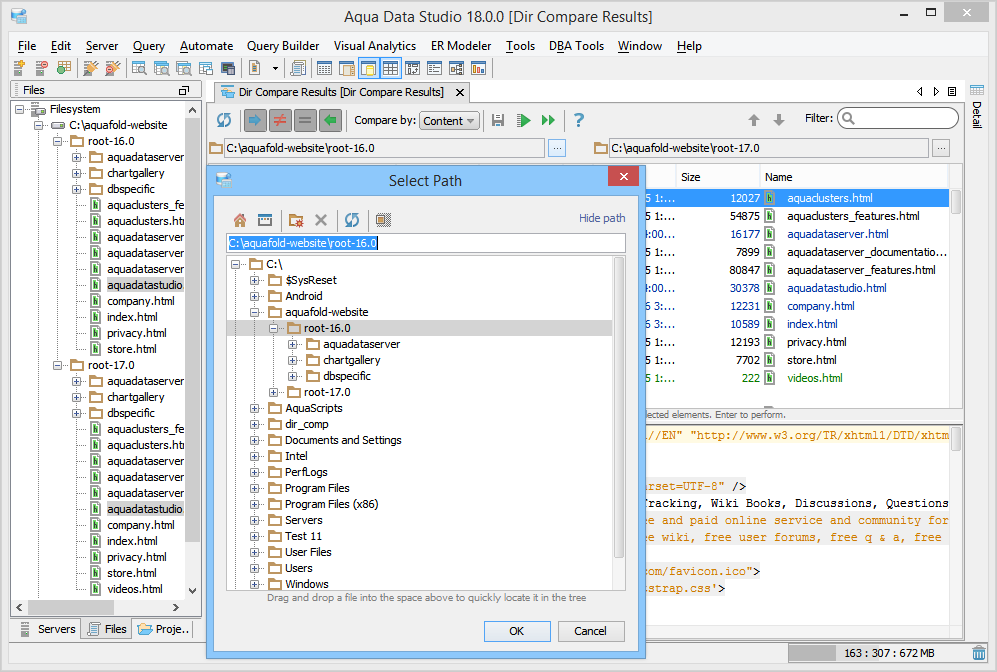Click the Select Path address field
Viewport: 997px width, 672px height.
[426, 243]
